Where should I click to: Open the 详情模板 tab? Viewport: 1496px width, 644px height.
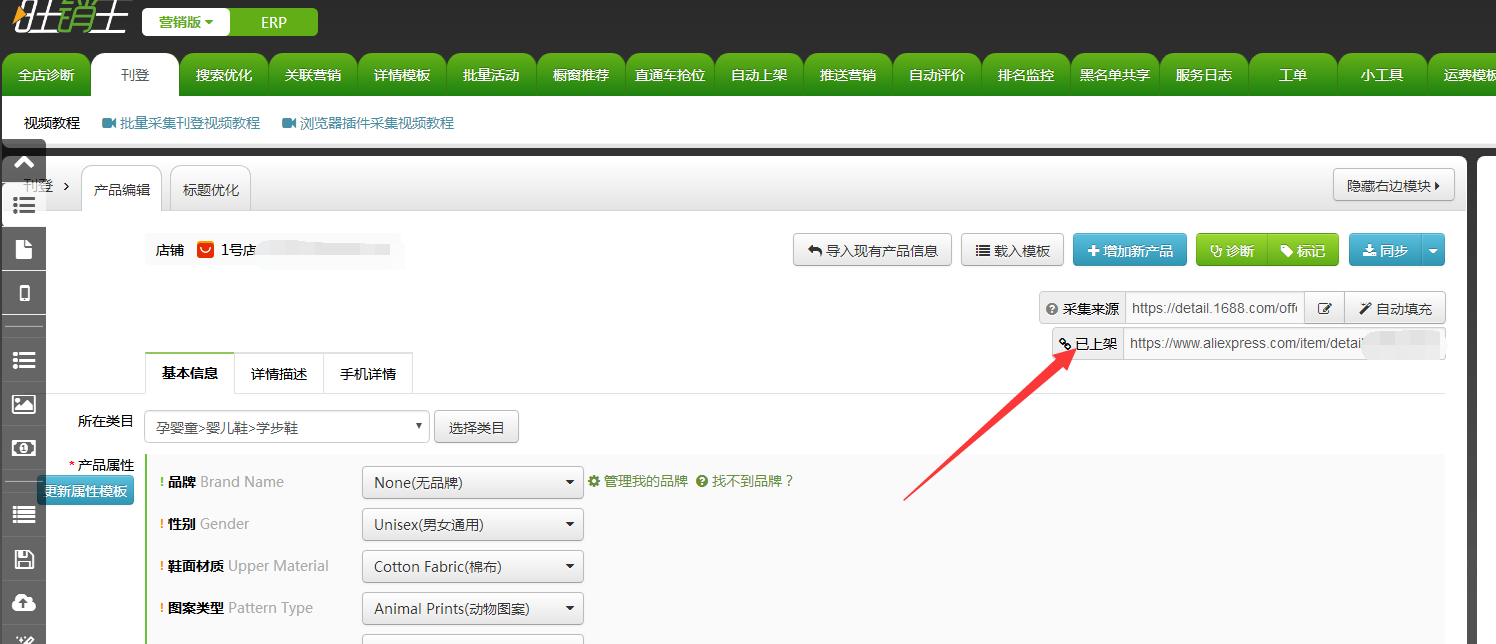402,75
